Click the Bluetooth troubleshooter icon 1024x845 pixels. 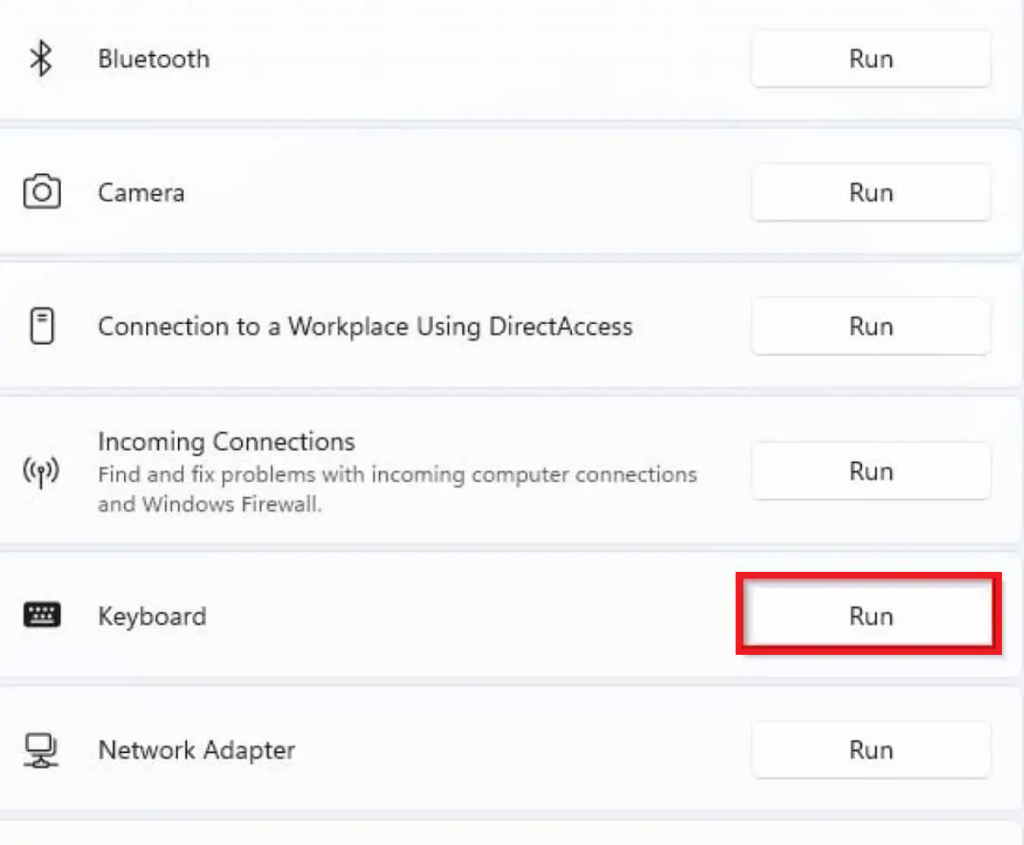click(42, 58)
